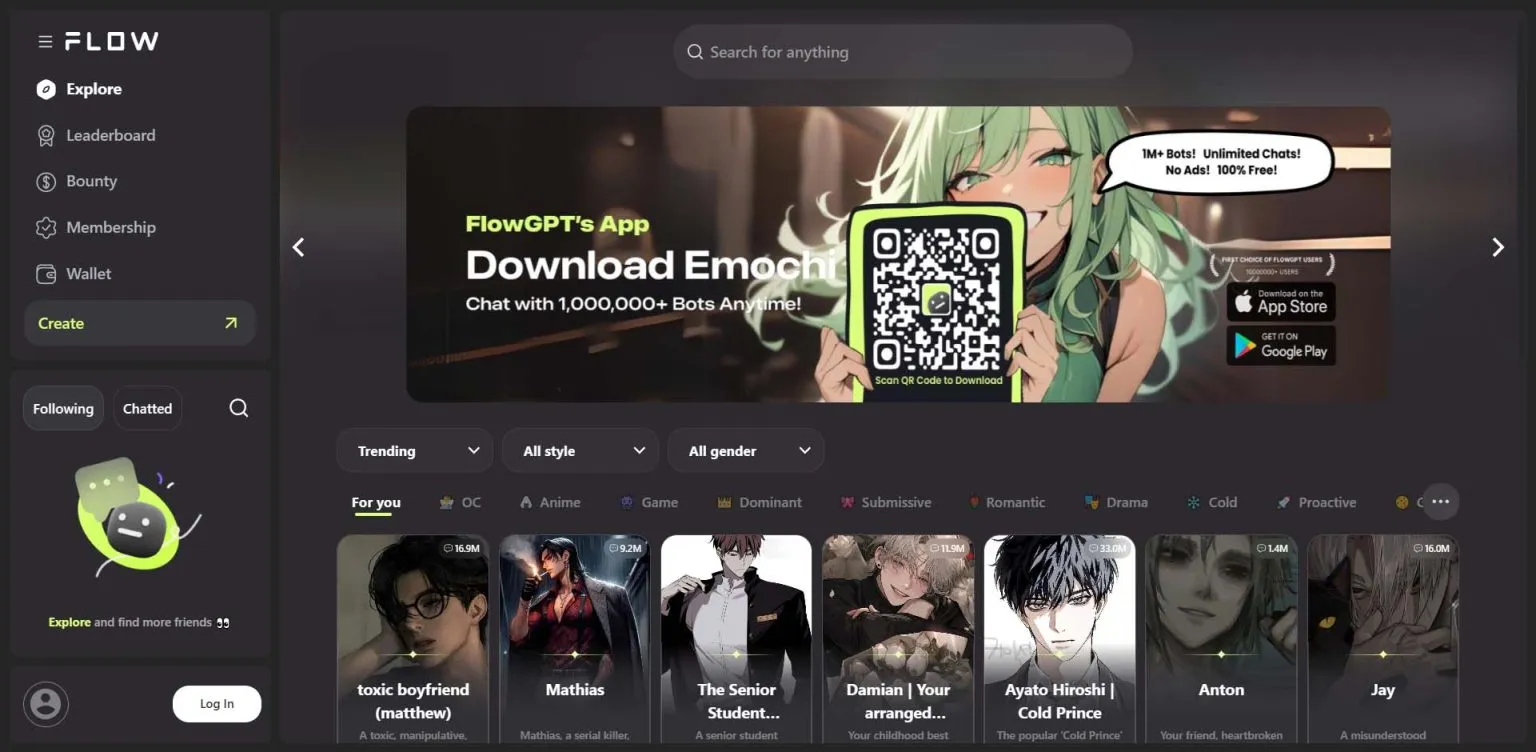Switch to the Anime tab
The width and height of the screenshot is (1536, 752).
550,502
